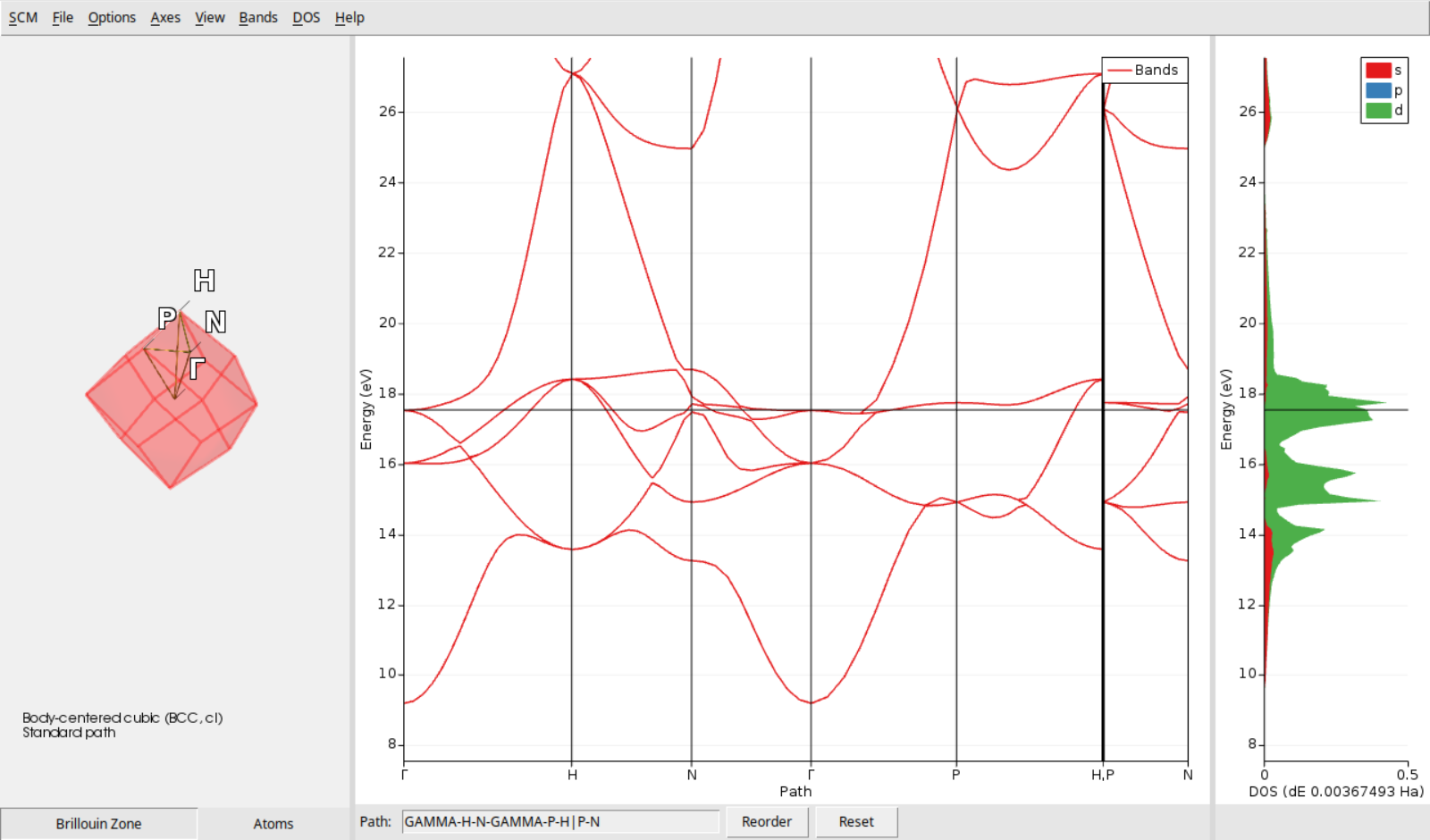Open the Bands menu
This screenshot has height=840, width=1430.
tap(257, 17)
